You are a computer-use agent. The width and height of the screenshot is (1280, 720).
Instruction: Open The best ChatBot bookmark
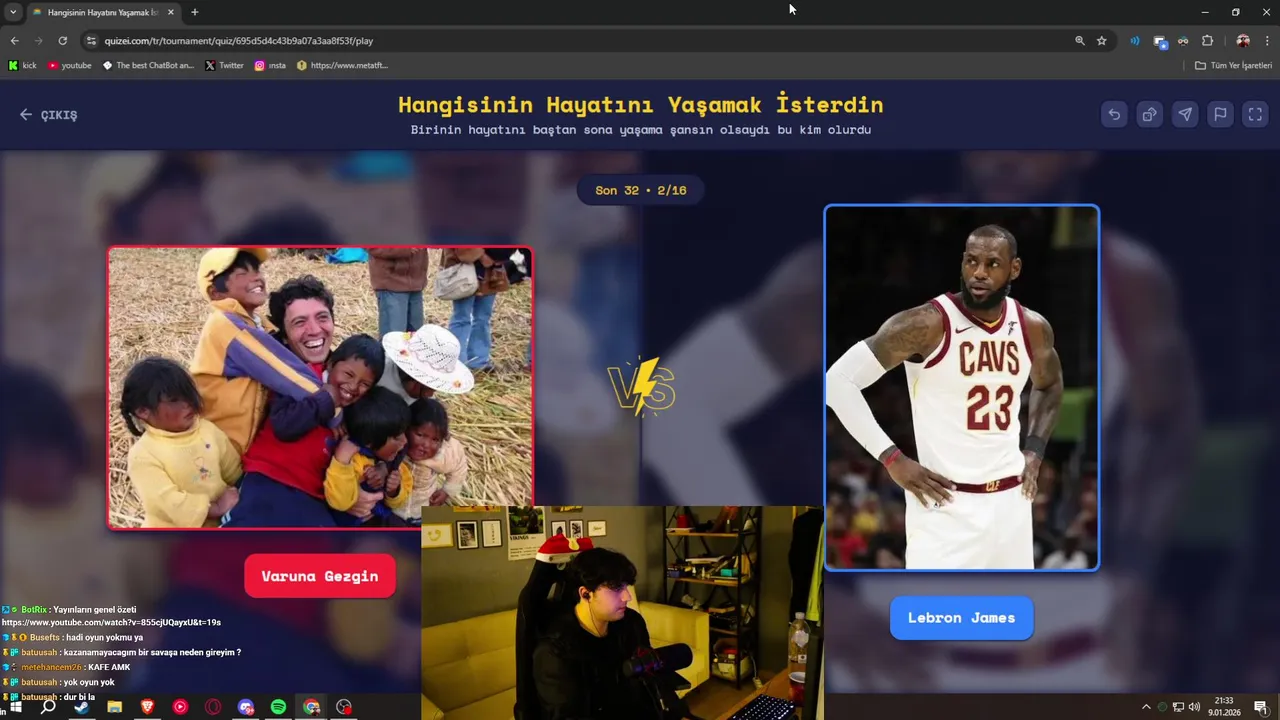pyautogui.click(x=148, y=65)
